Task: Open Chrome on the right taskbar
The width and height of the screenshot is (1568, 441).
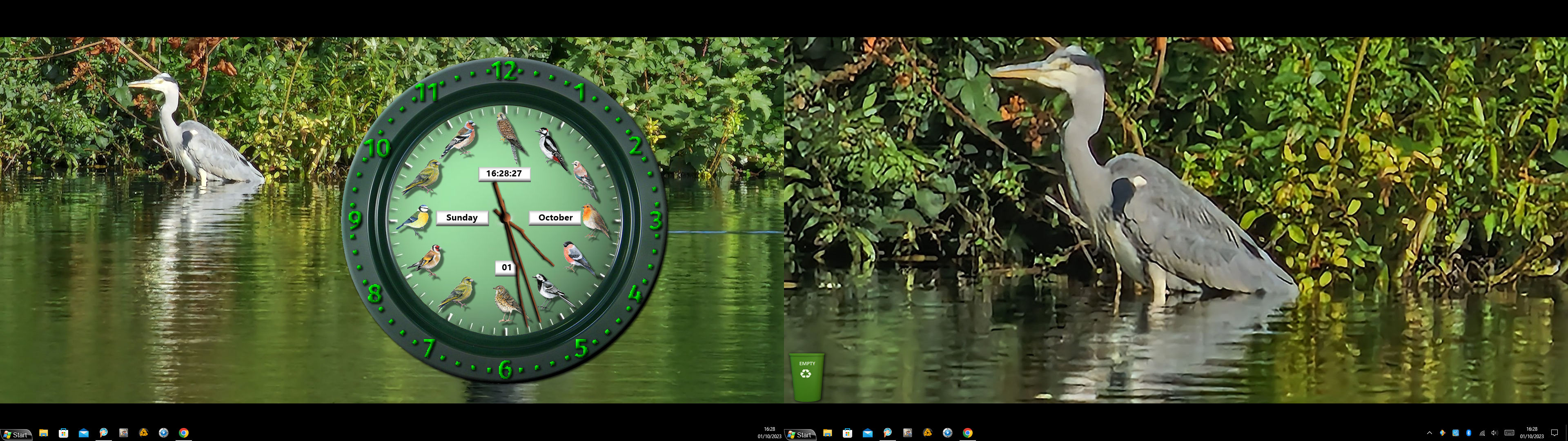Action: [x=967, y=433]
